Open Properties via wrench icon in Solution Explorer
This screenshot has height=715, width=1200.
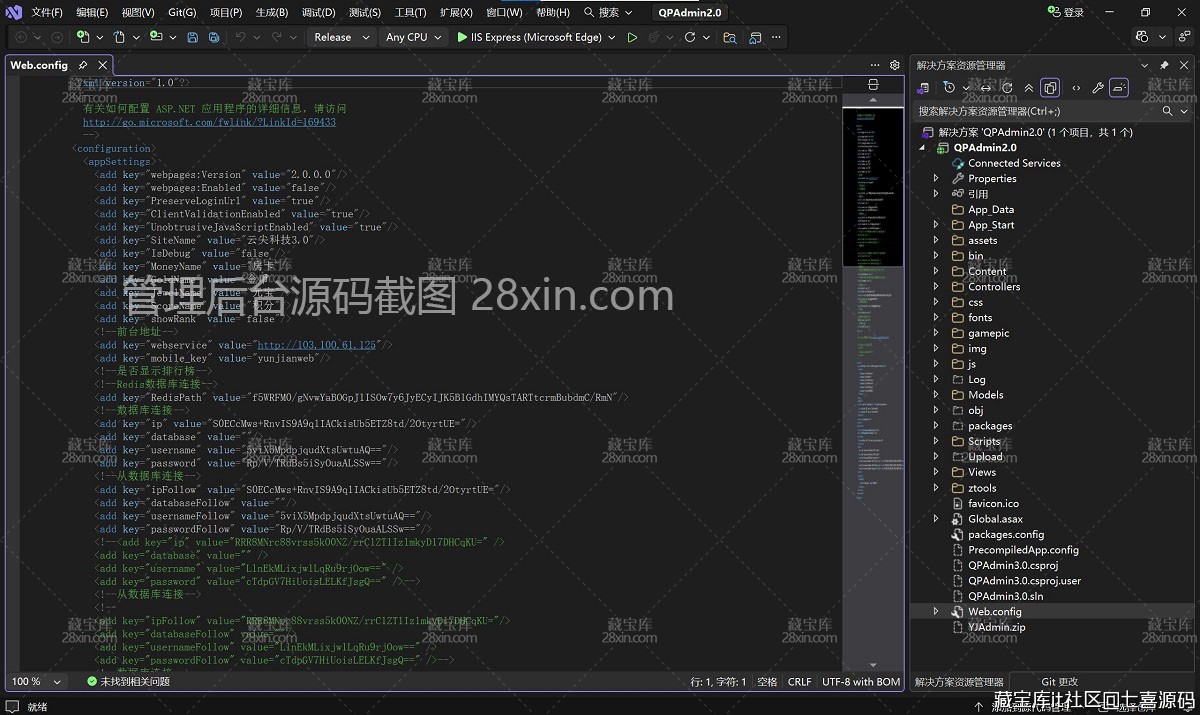click(x=1097, y=87)
